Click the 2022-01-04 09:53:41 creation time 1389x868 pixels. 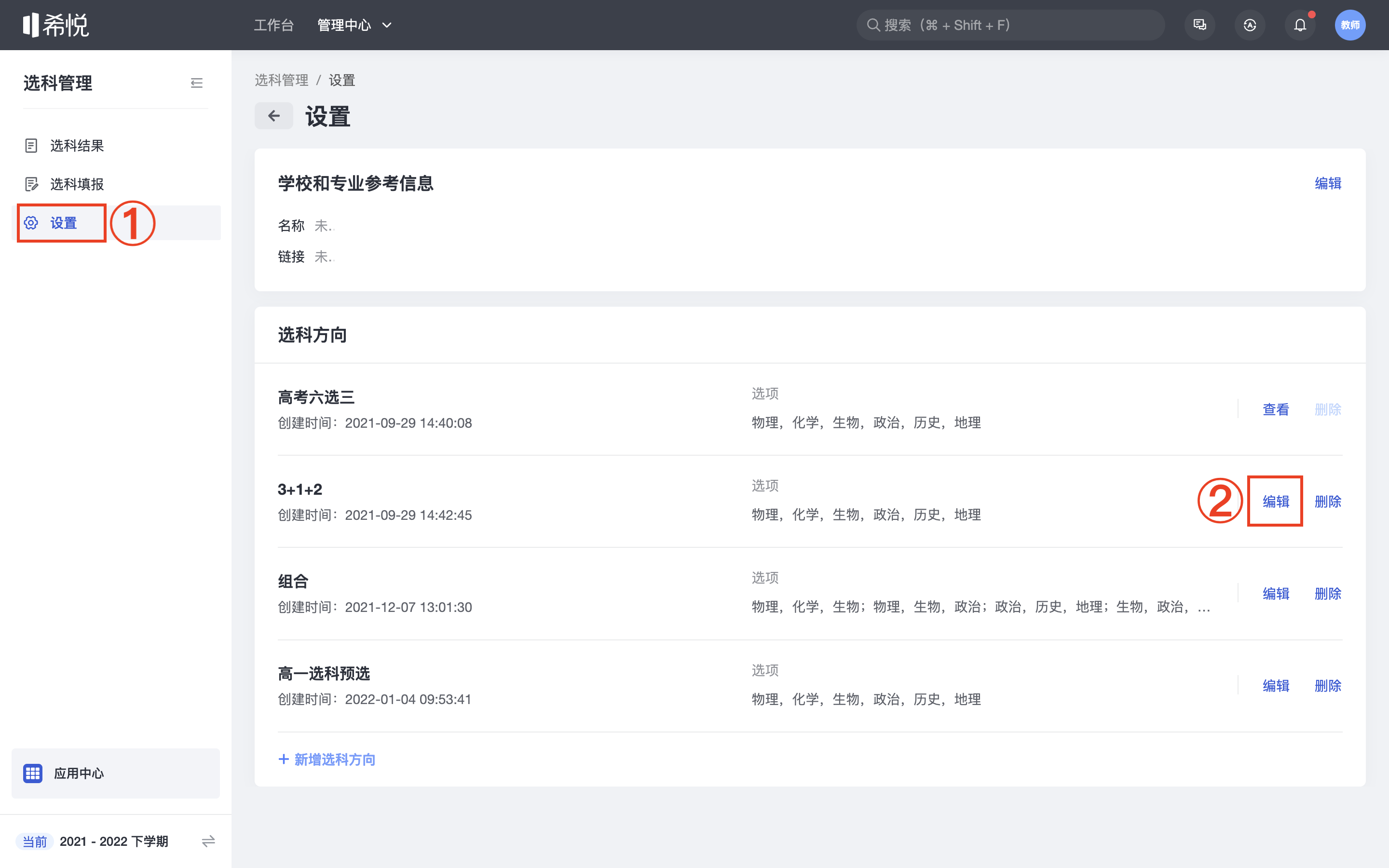point(408,700)
